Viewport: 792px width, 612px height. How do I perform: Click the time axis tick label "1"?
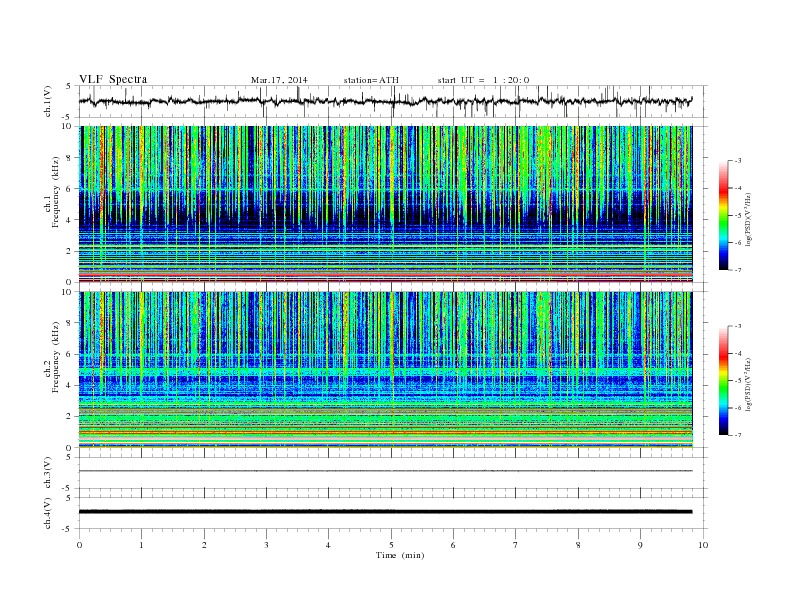pos(141,545)
